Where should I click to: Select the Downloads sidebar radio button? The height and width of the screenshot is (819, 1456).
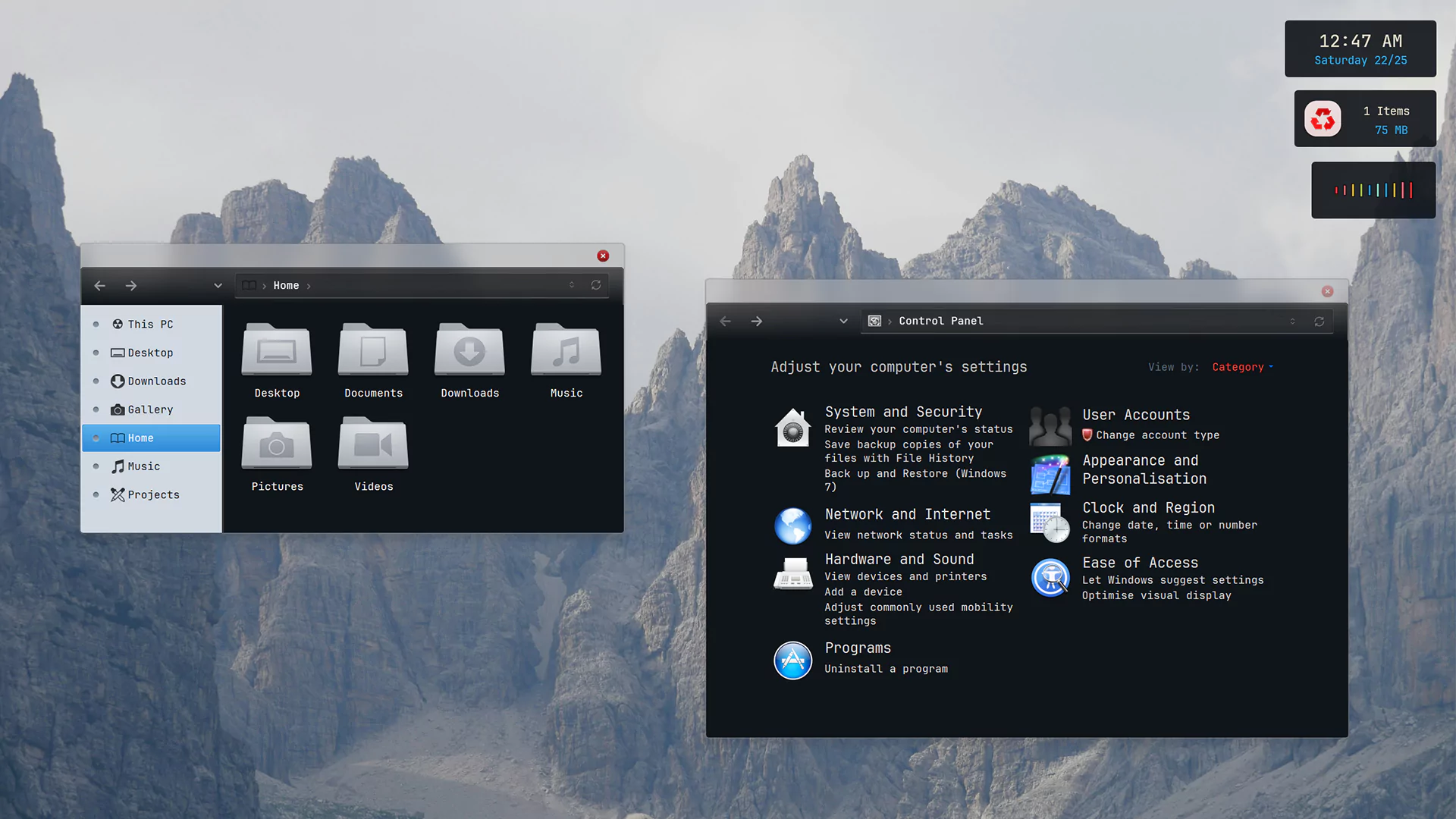click(96, 381)
